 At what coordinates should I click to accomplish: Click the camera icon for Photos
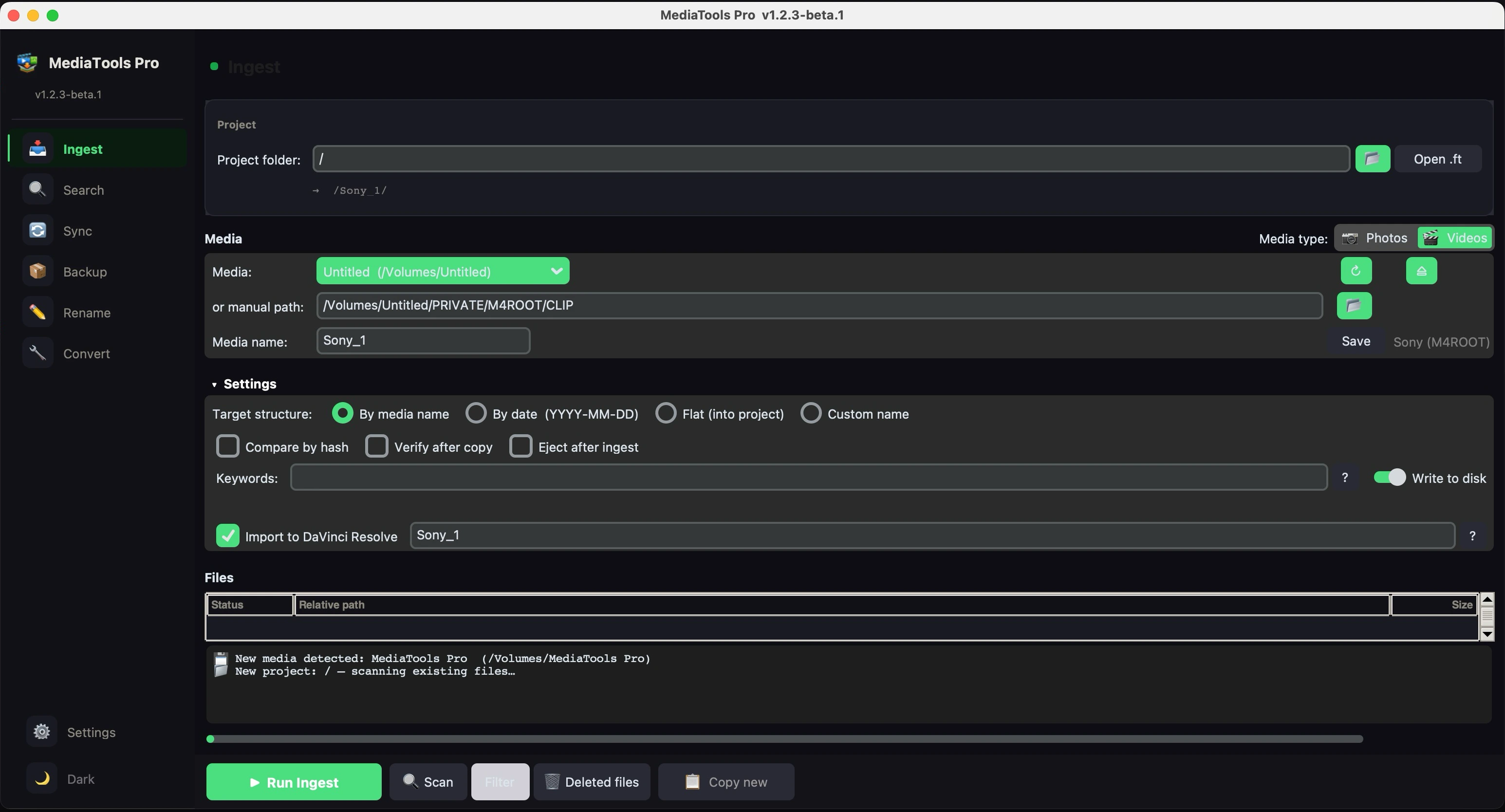pyautogui.click(x=1350, y=239)
